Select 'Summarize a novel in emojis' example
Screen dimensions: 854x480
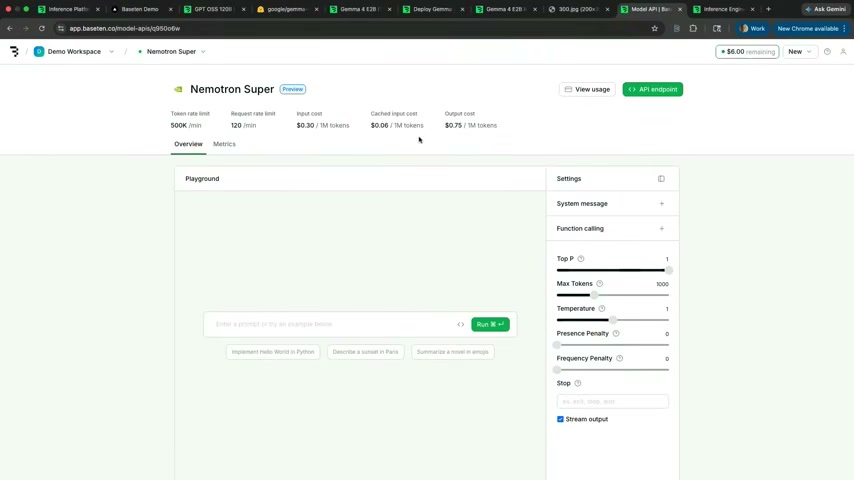(x=453, y=352)
